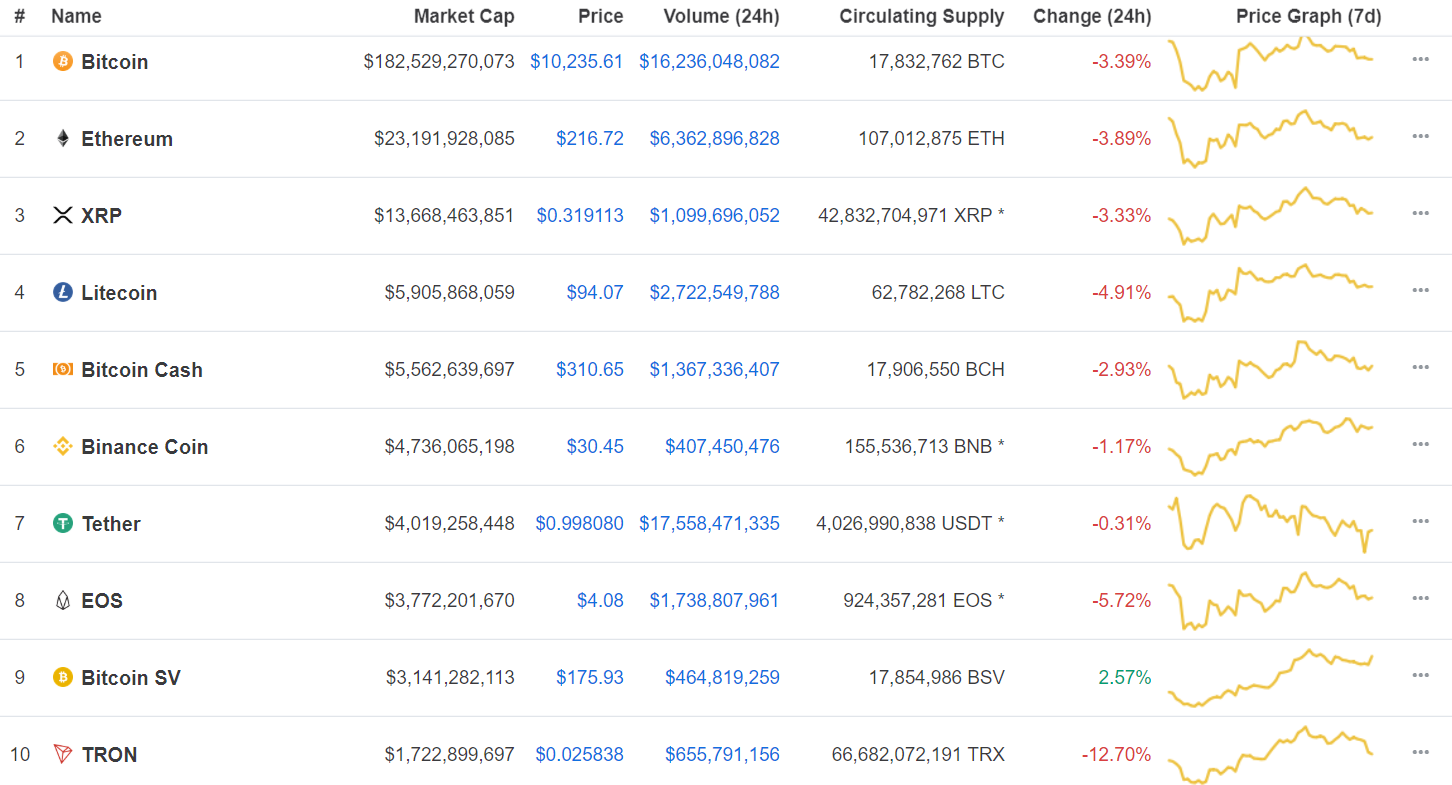Click Ethereum's price $216.72 link
Viewport: 1452px width, 785px height.
pos(590,138)
